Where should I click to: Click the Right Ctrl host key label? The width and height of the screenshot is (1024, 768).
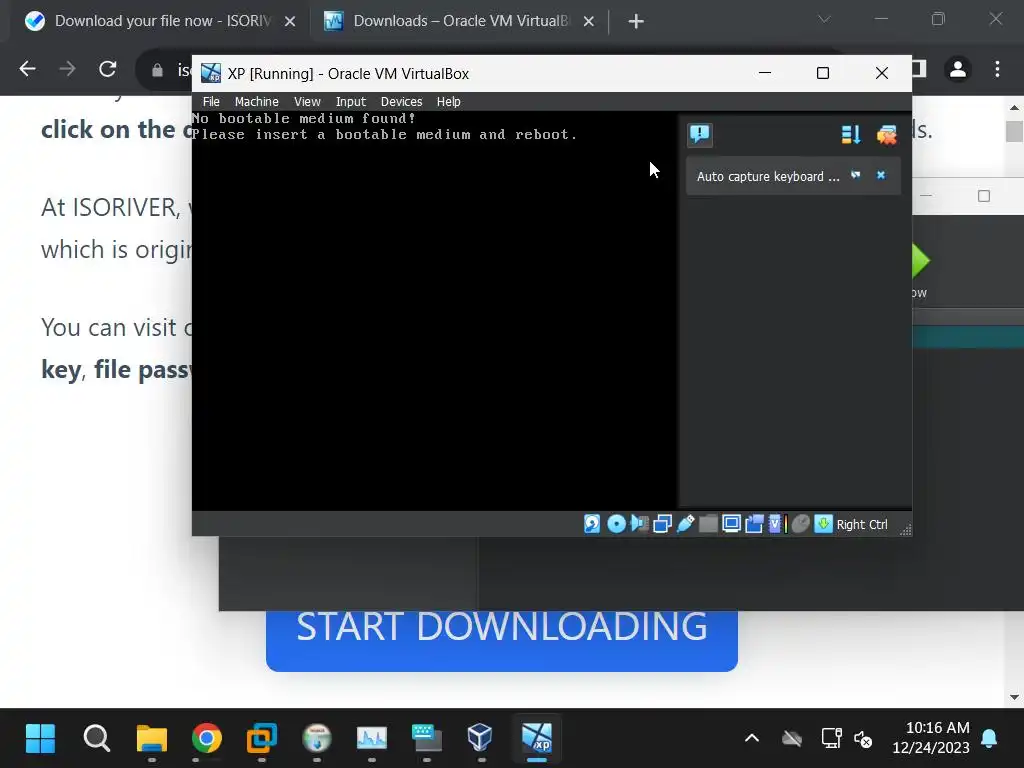[x=862, y=525]
